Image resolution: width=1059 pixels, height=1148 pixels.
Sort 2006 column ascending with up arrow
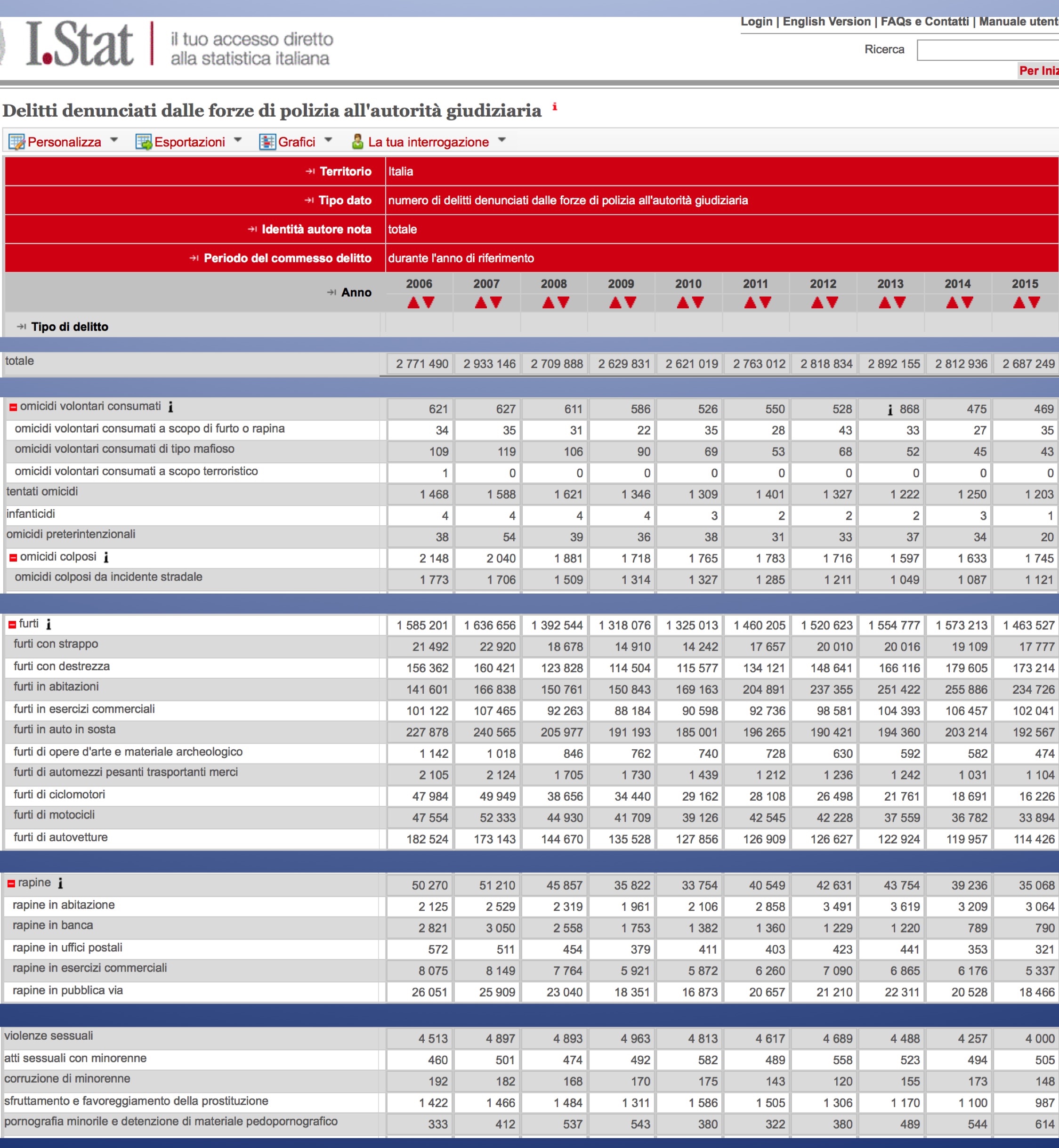(x=413, y=303)
